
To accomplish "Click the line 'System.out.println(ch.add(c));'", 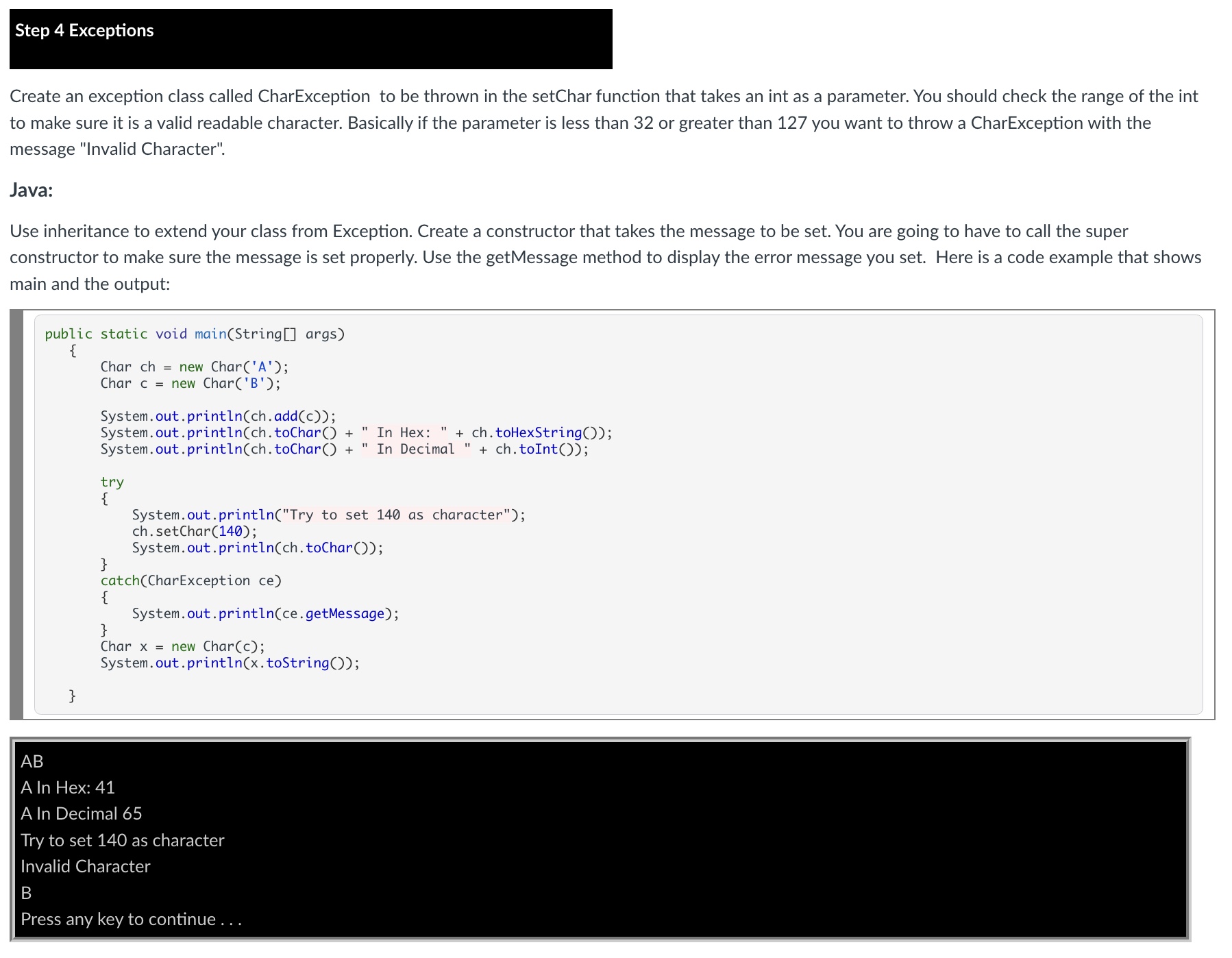I will 218,416.
